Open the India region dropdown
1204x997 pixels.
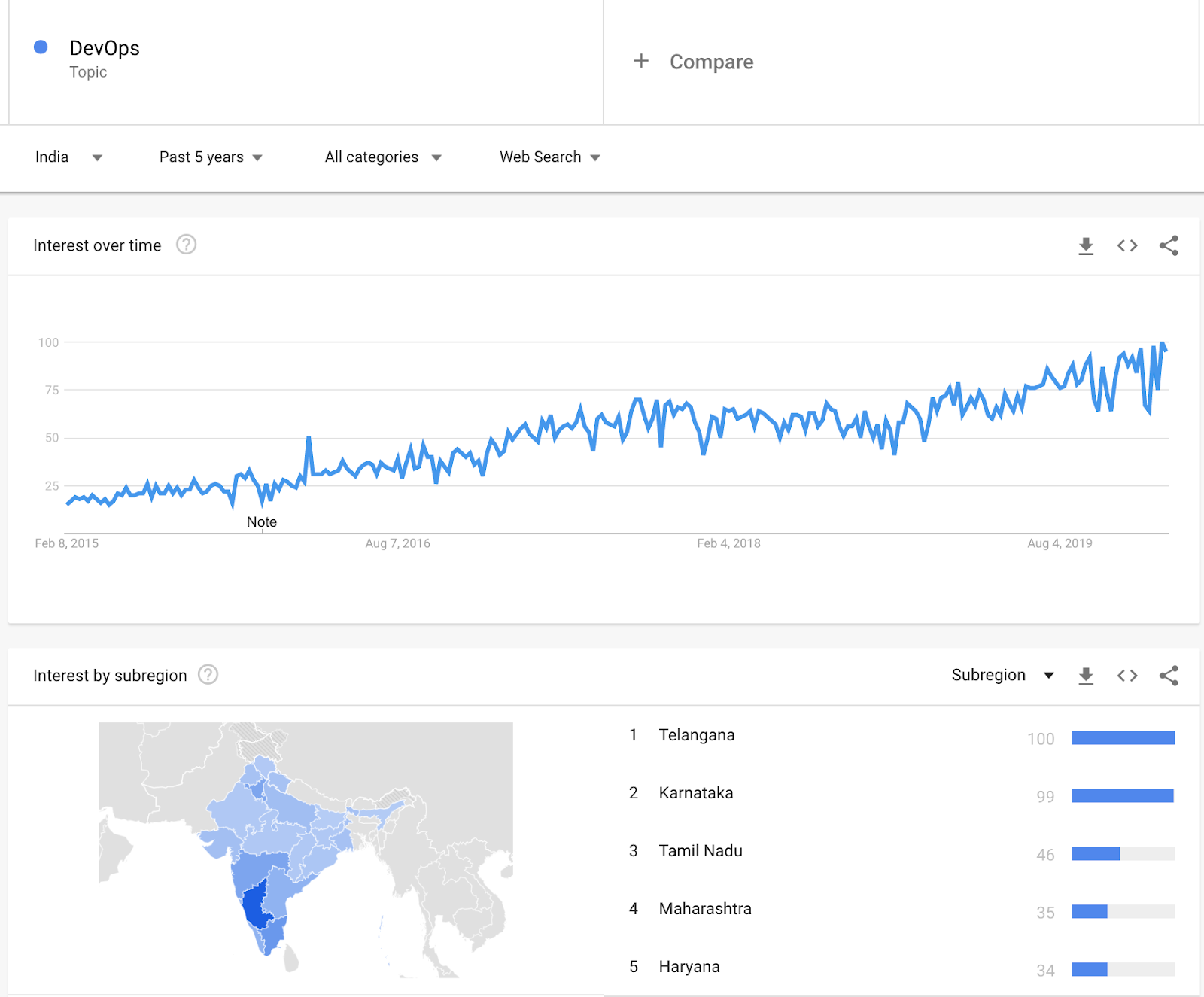coord(68,157)
